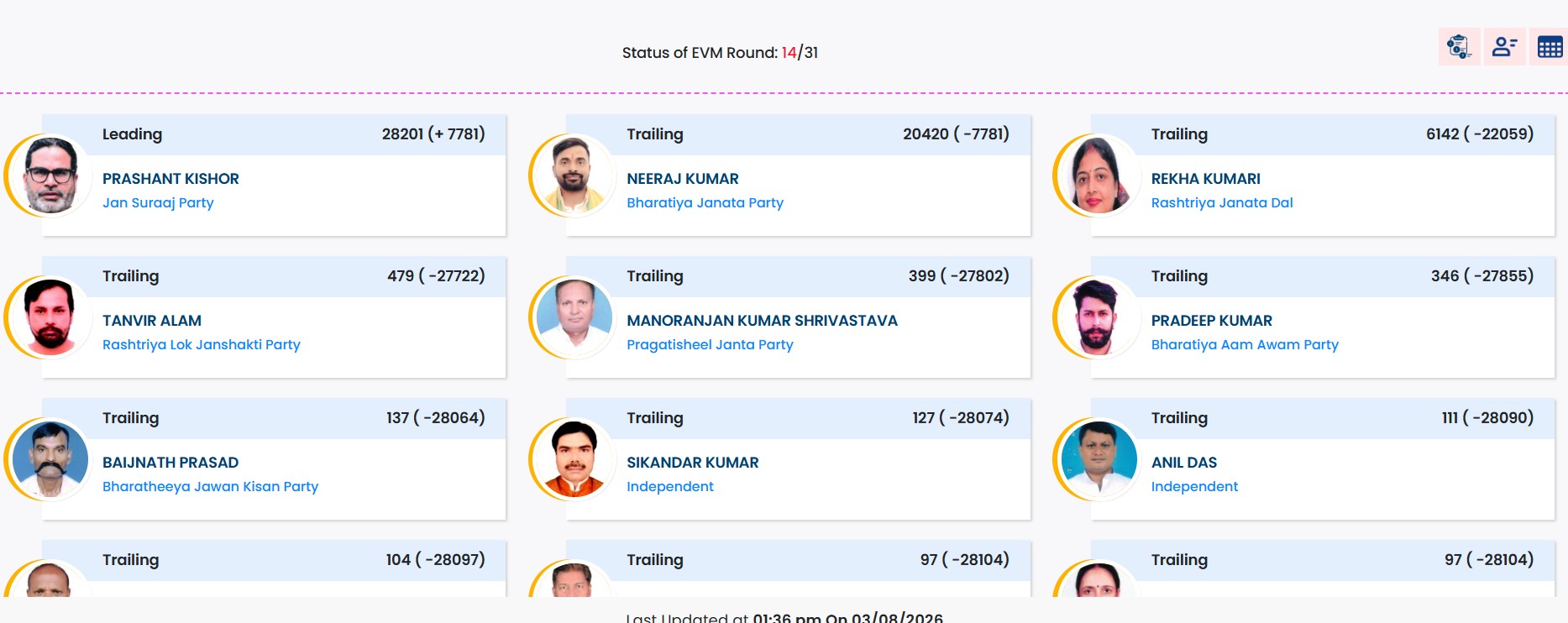1568x623 pixels.
Task: Click the Jan Suraaj Party label
Action: pyautogui.click(x=158, y=203)
